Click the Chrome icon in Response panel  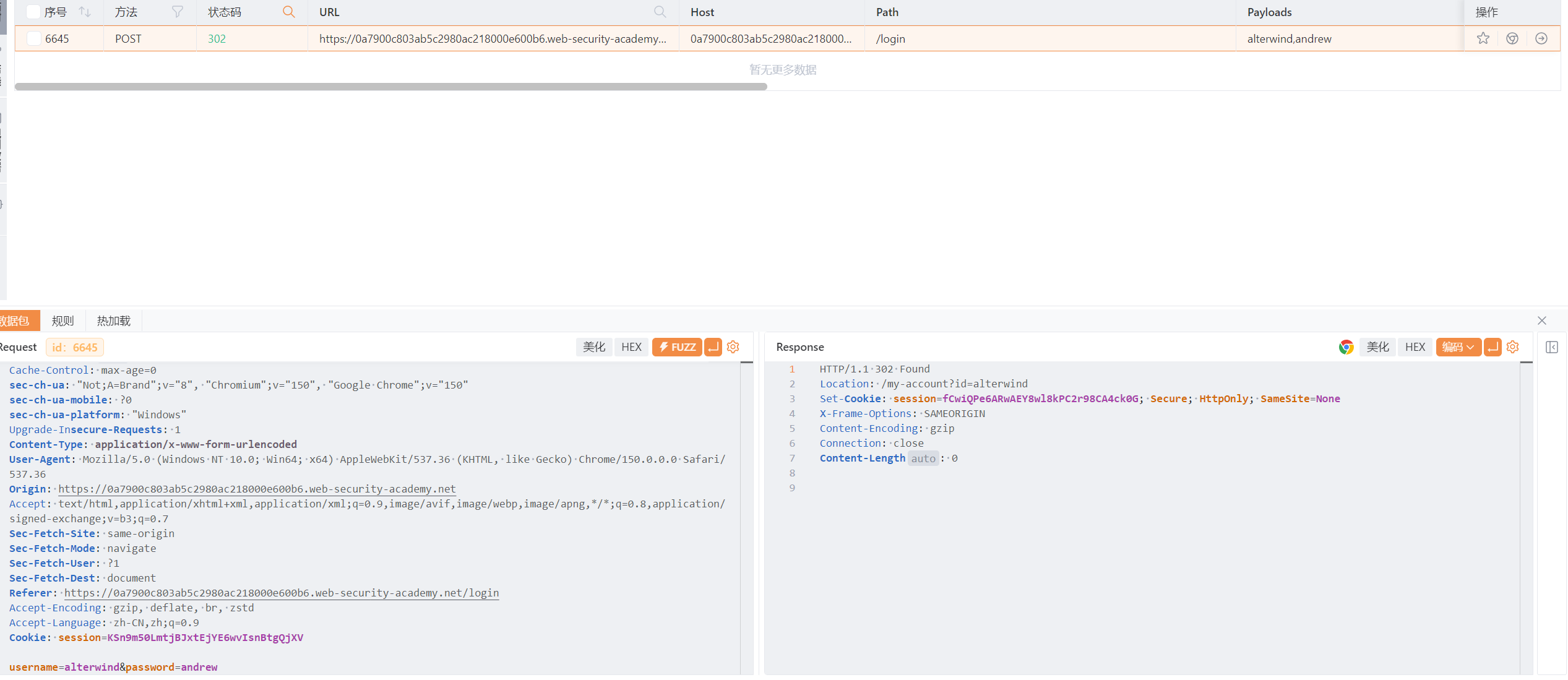[1346, 347]
